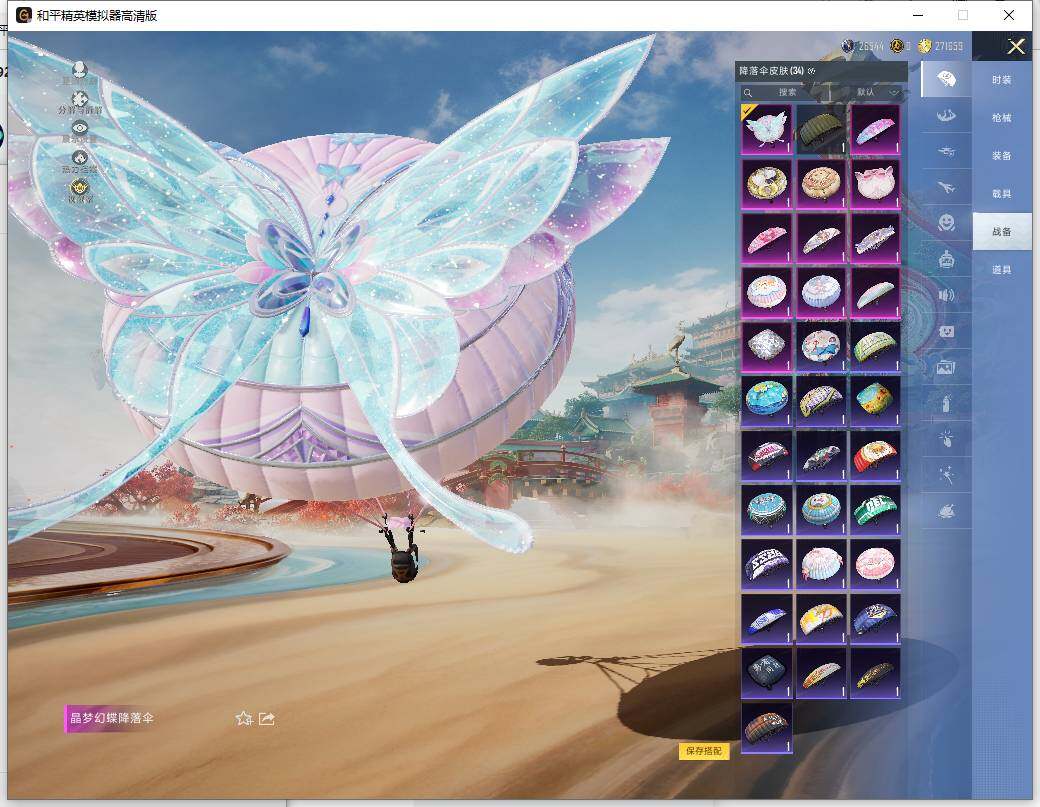
Task: Select the parachute skins category icon
Action: pos(945,78)
